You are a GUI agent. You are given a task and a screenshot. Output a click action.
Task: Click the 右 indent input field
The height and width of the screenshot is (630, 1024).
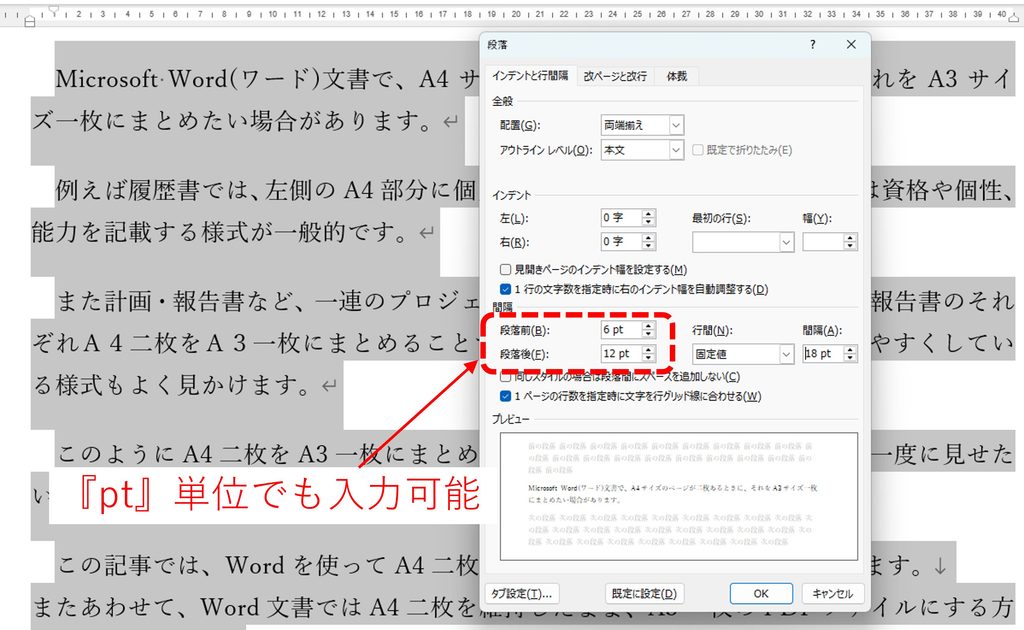[621, 242]
